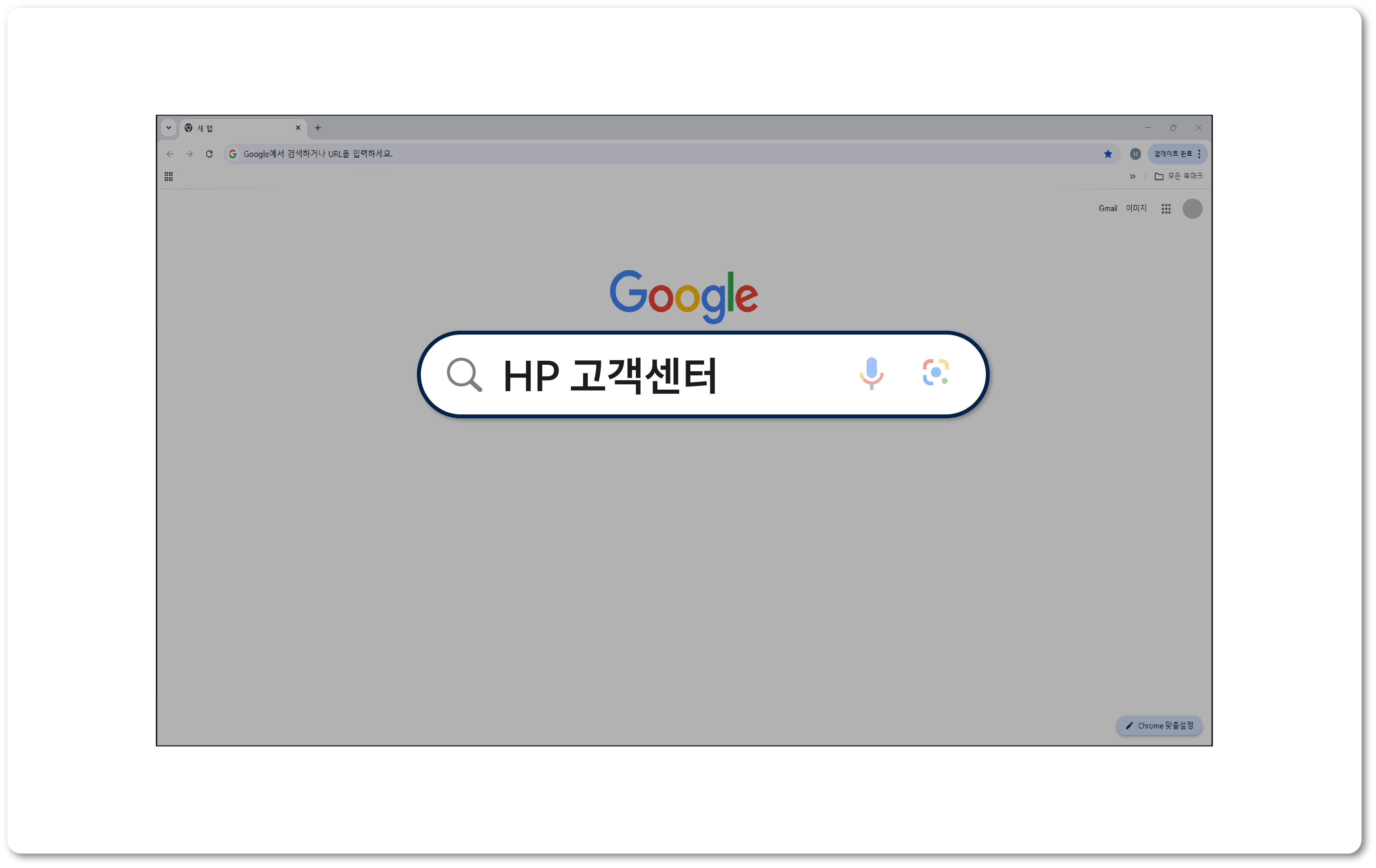The width and height of the screenshot is (1376, 868).
Task: Click the magnifying glass search icon
Action: tap(464, 375)
